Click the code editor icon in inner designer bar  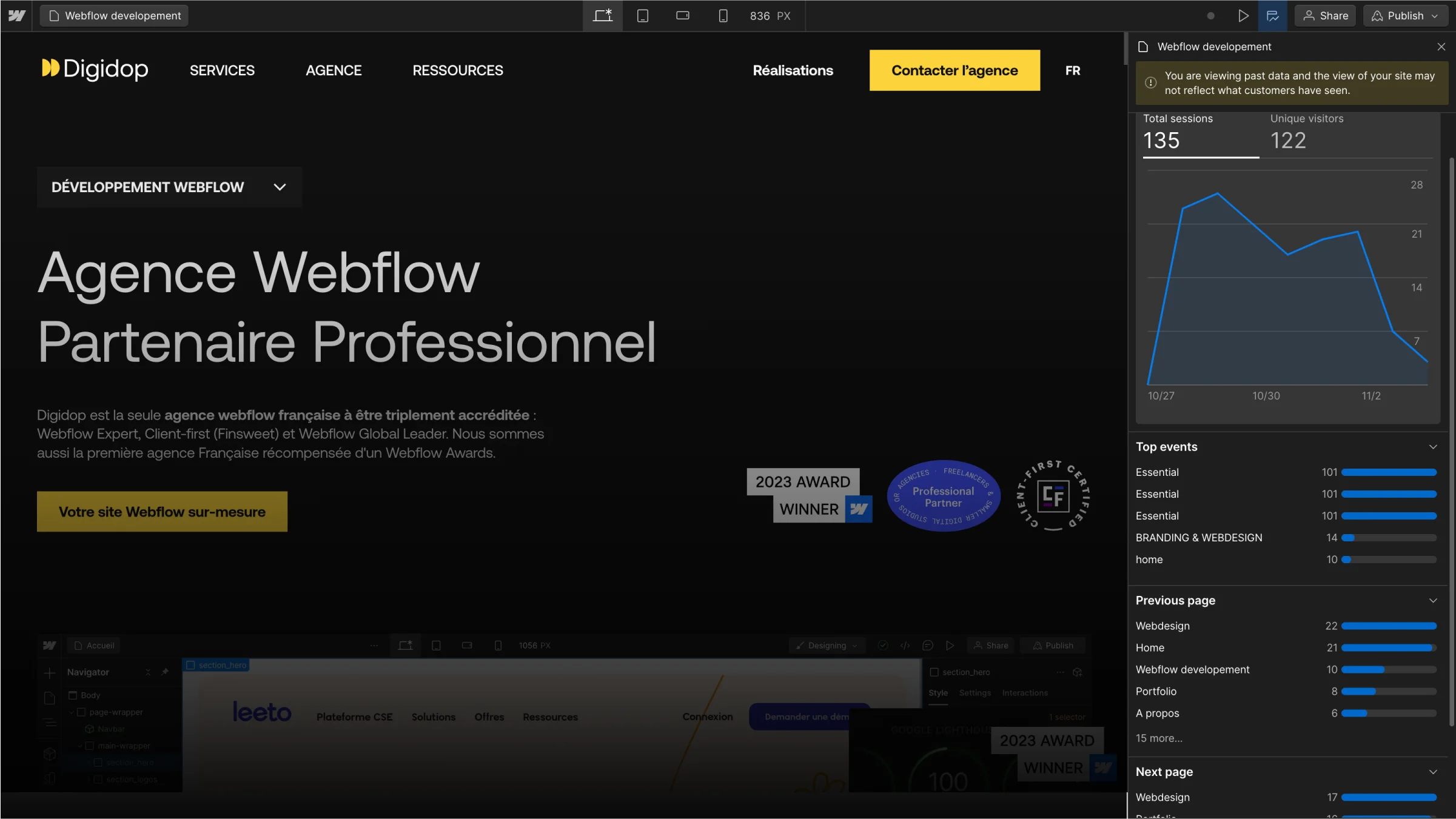tap(905, 646)
